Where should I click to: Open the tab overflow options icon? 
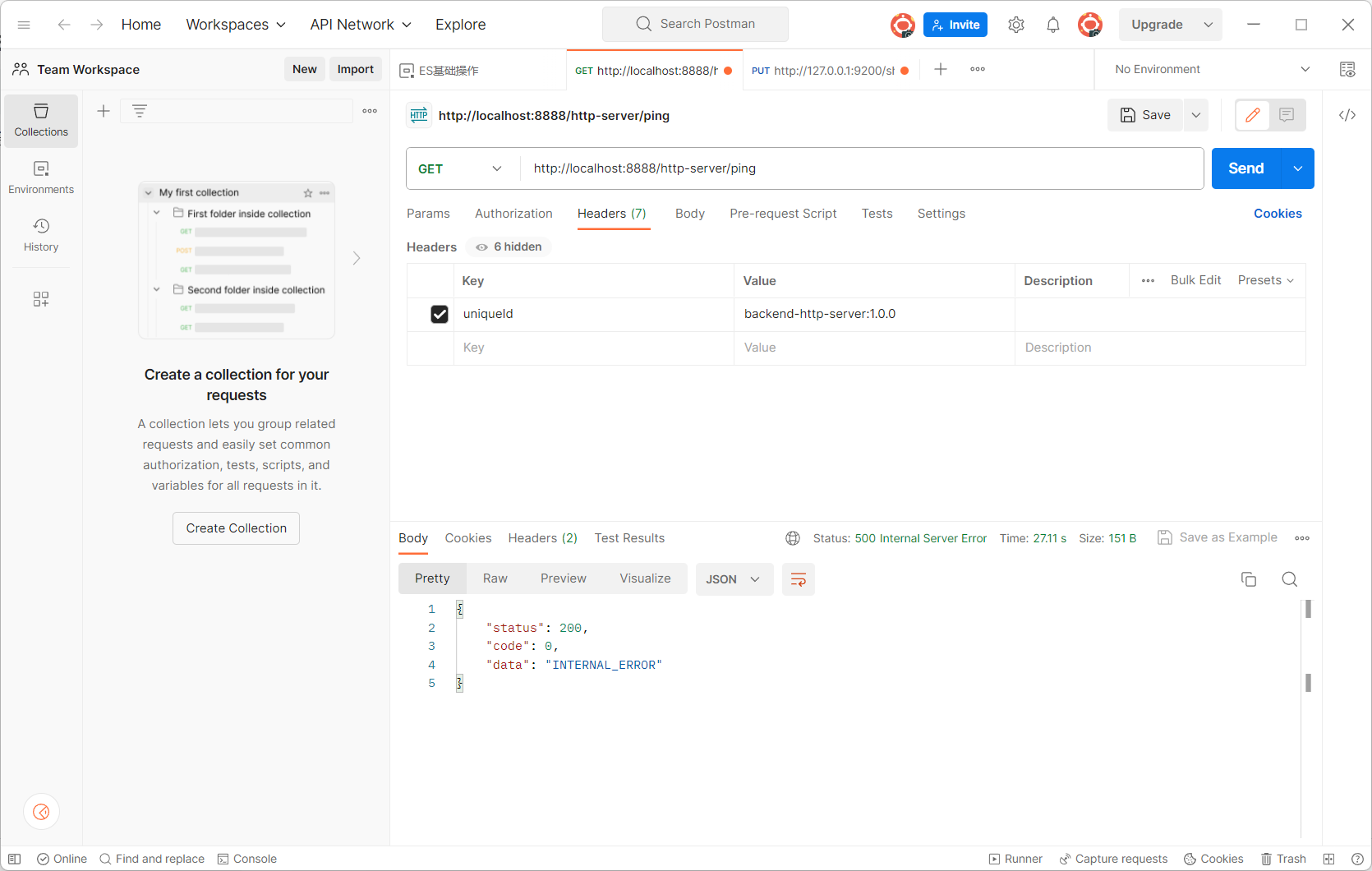click(978, 69)
